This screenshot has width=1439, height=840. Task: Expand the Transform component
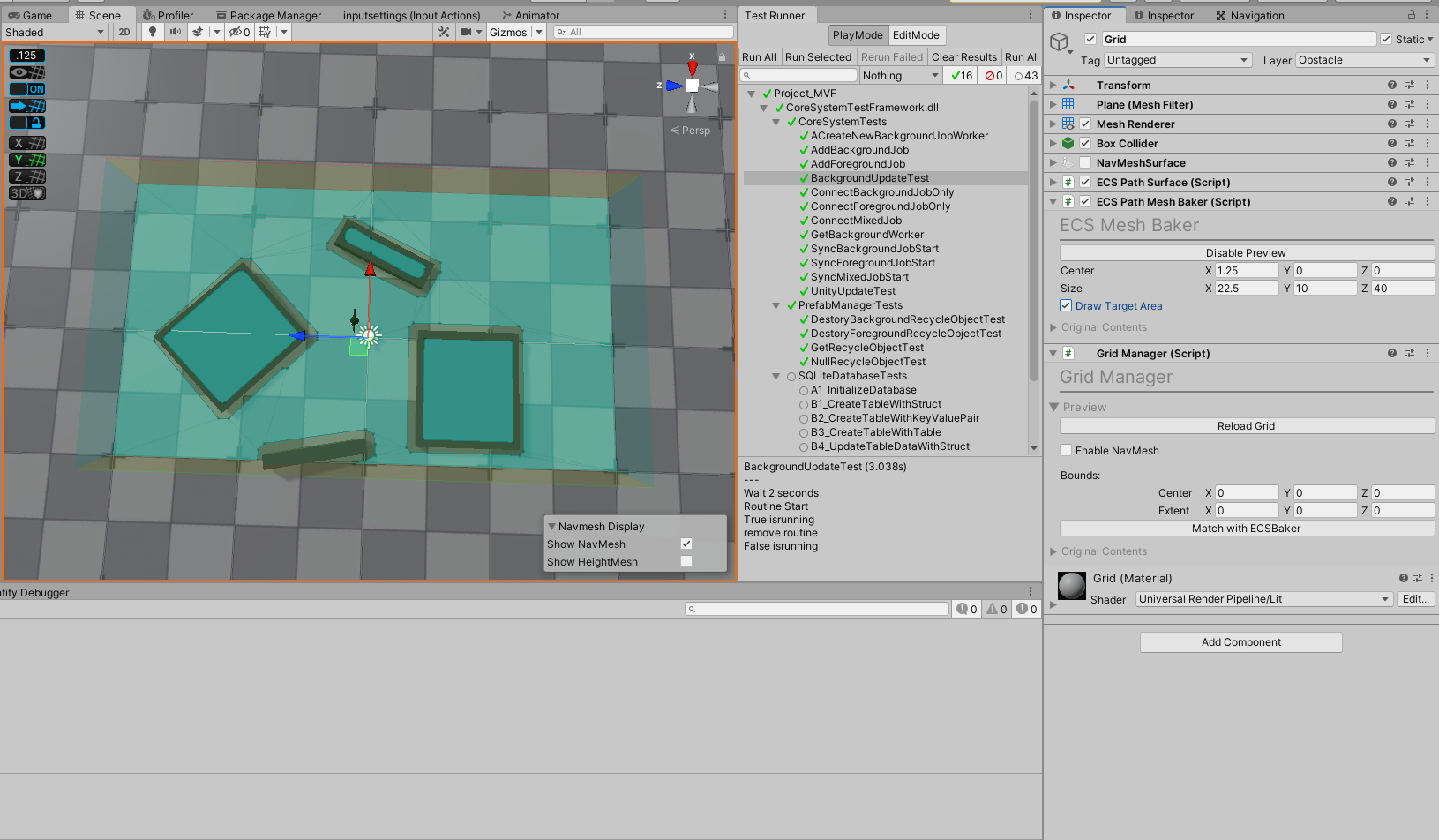pyautogui.click(x=1053, y=86)
